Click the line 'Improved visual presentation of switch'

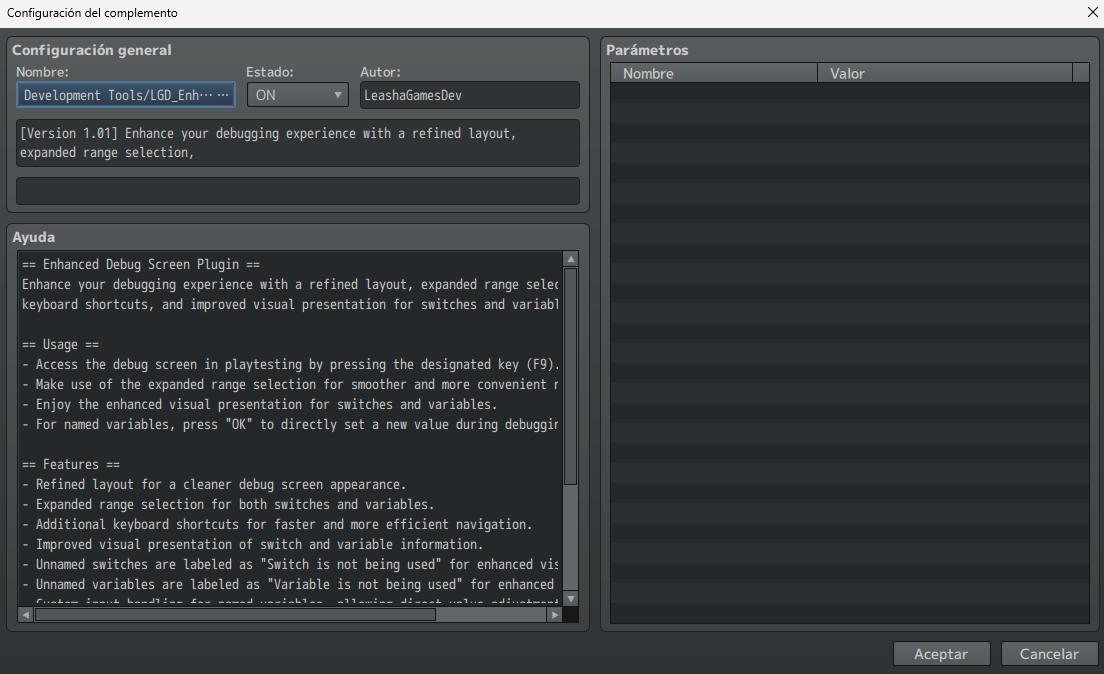[x=253, y=544]
